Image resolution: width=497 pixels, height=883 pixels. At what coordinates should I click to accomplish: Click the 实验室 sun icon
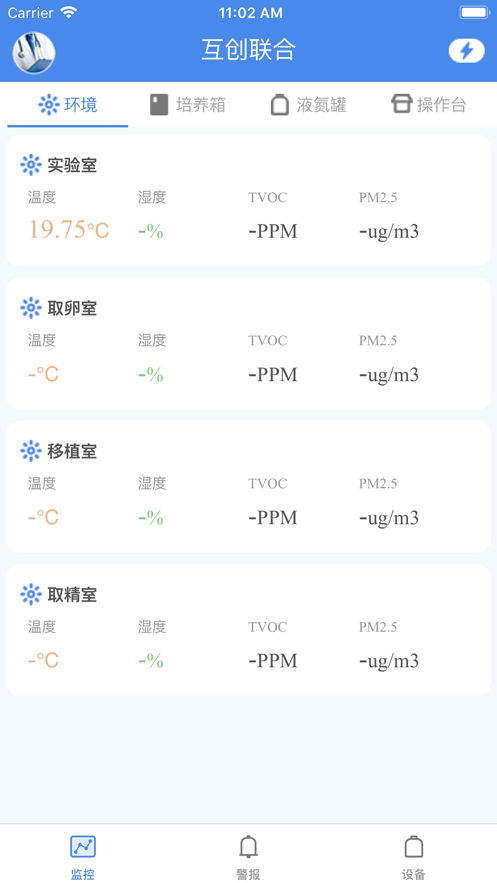tap(31, 165)
